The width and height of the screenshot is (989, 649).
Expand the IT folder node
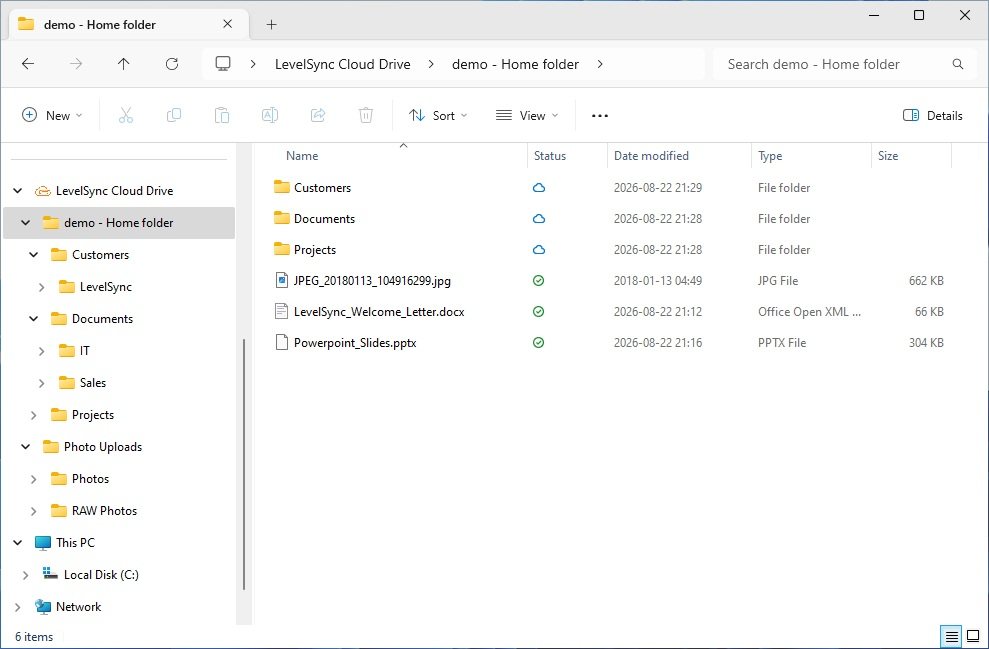(42, 351)
